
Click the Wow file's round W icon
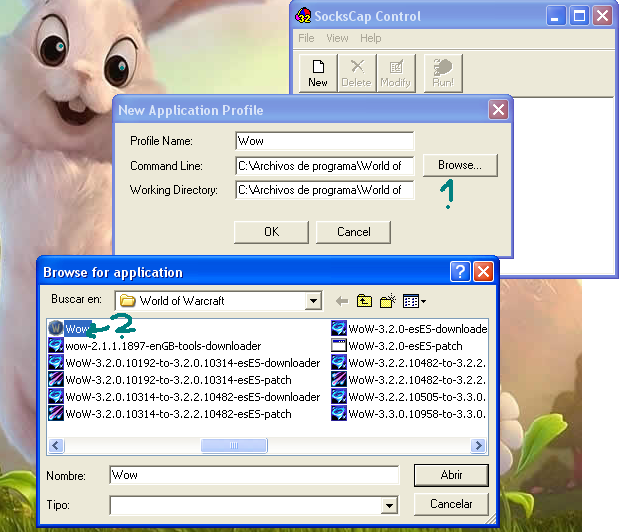click(56, 328)
